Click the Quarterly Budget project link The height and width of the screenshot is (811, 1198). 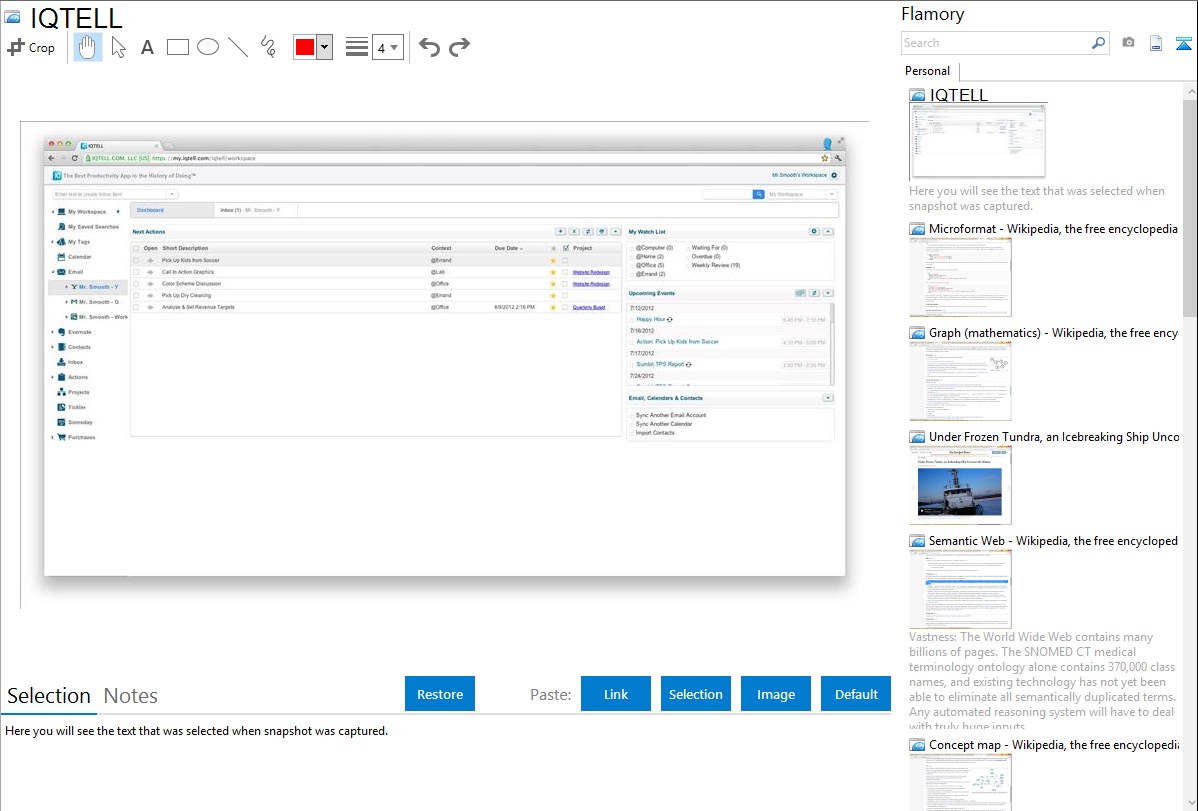589,307
